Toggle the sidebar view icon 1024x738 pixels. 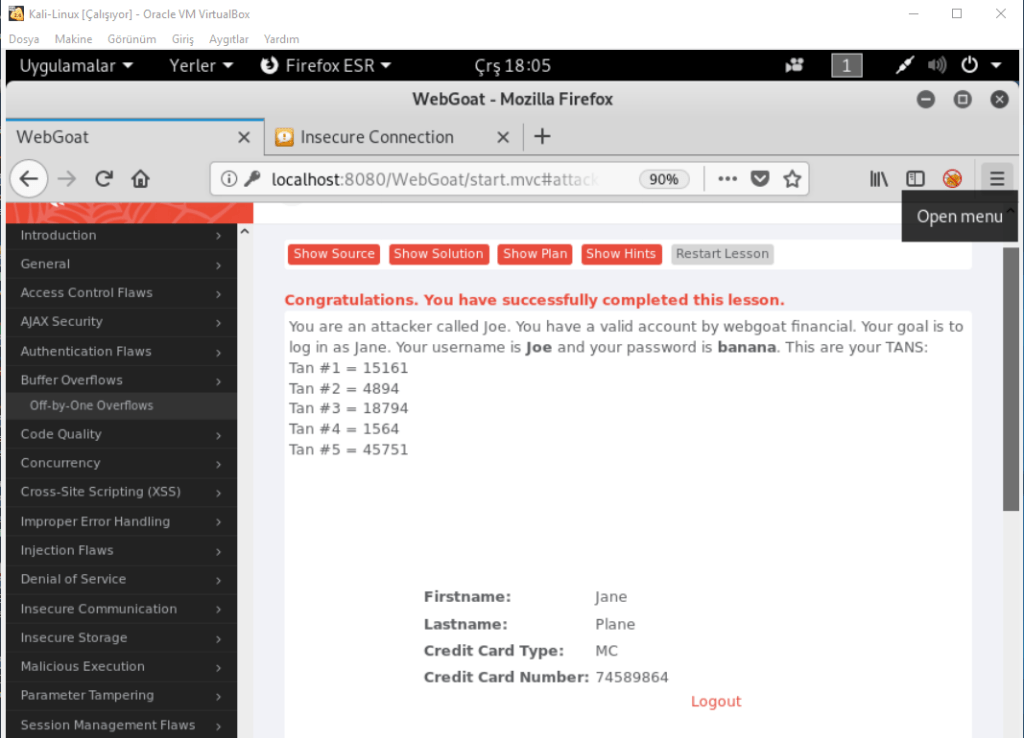[915, 179]
